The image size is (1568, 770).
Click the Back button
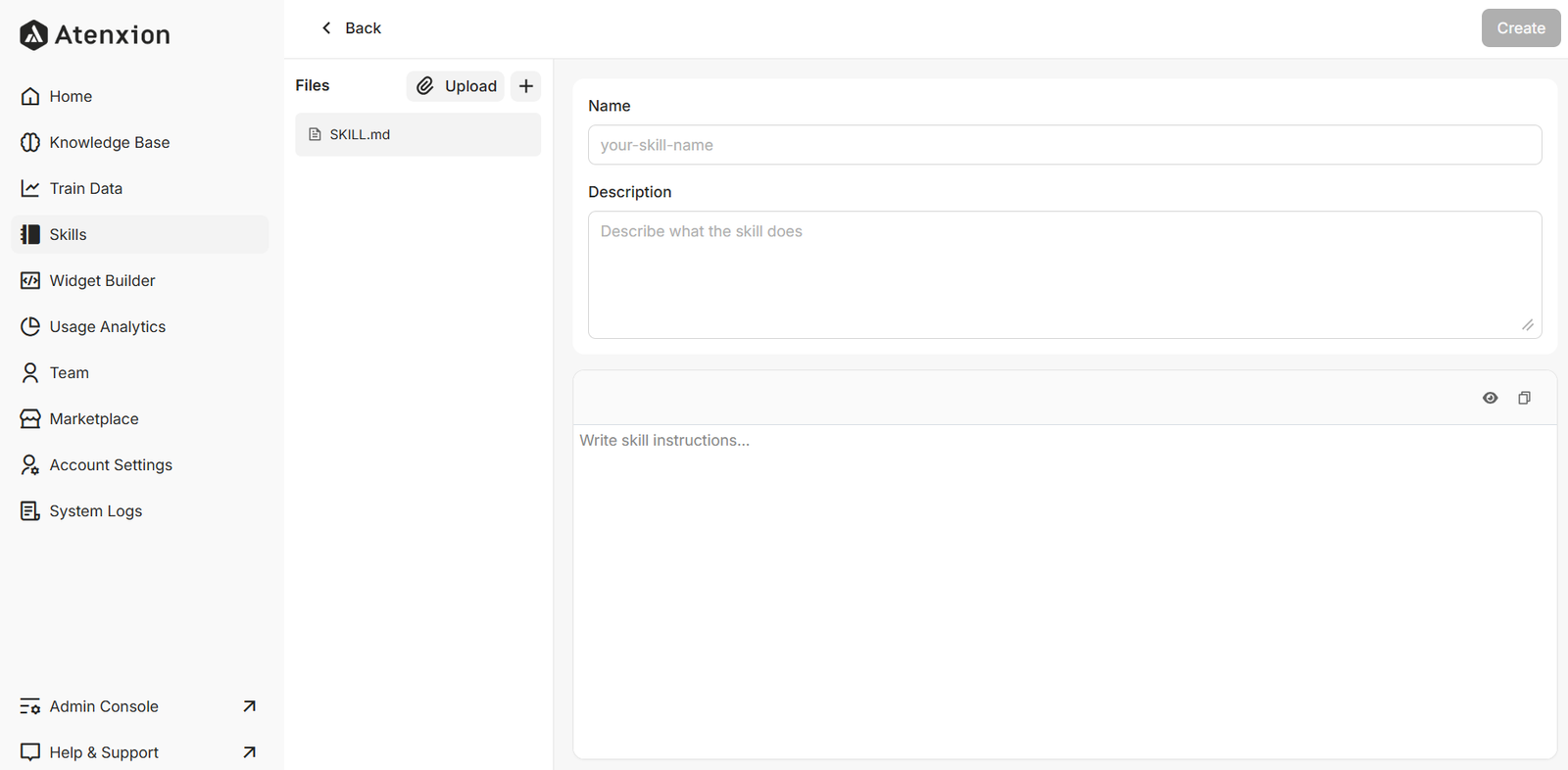pyautogui.click(x=351, y=28)
